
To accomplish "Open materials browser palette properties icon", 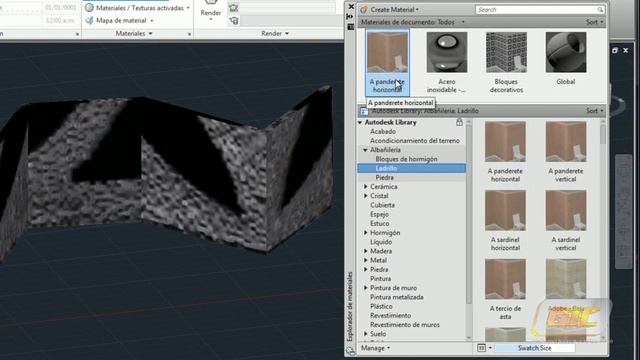I will click(350, 27).
